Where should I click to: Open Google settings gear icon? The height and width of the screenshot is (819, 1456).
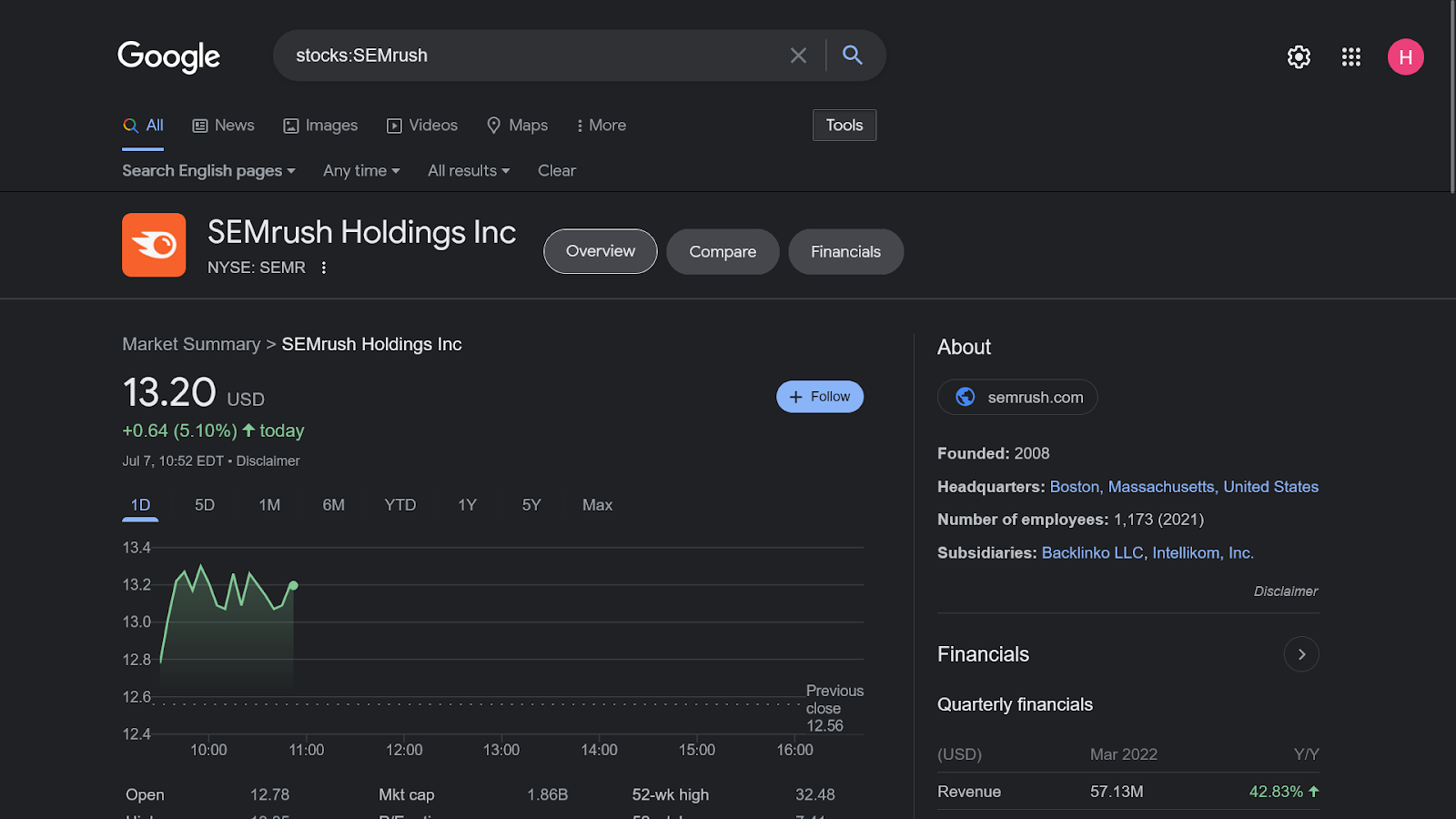[1299, 57]
